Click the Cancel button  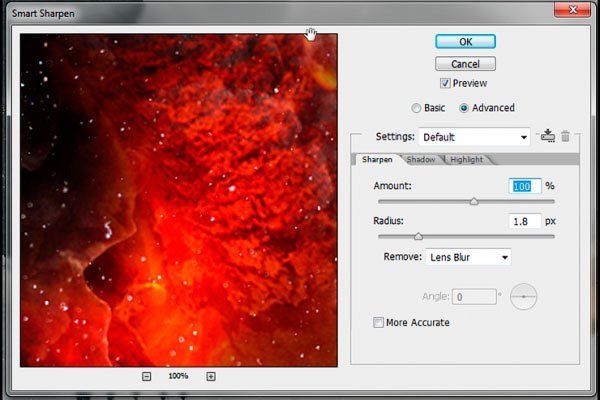point(465,64)
